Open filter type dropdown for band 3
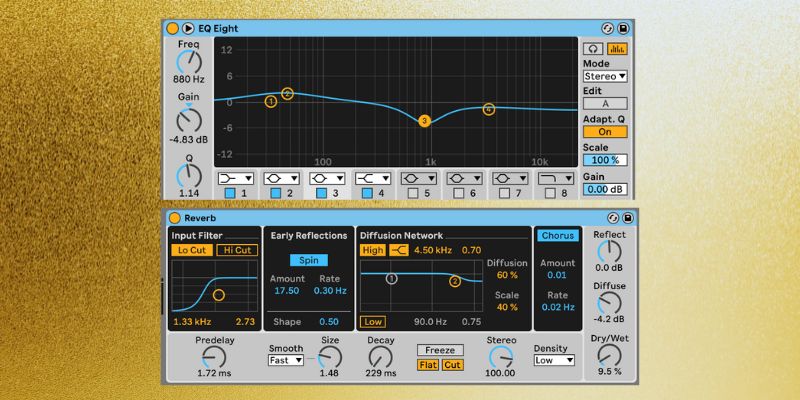The image size is (800, 400). (327, 179)
